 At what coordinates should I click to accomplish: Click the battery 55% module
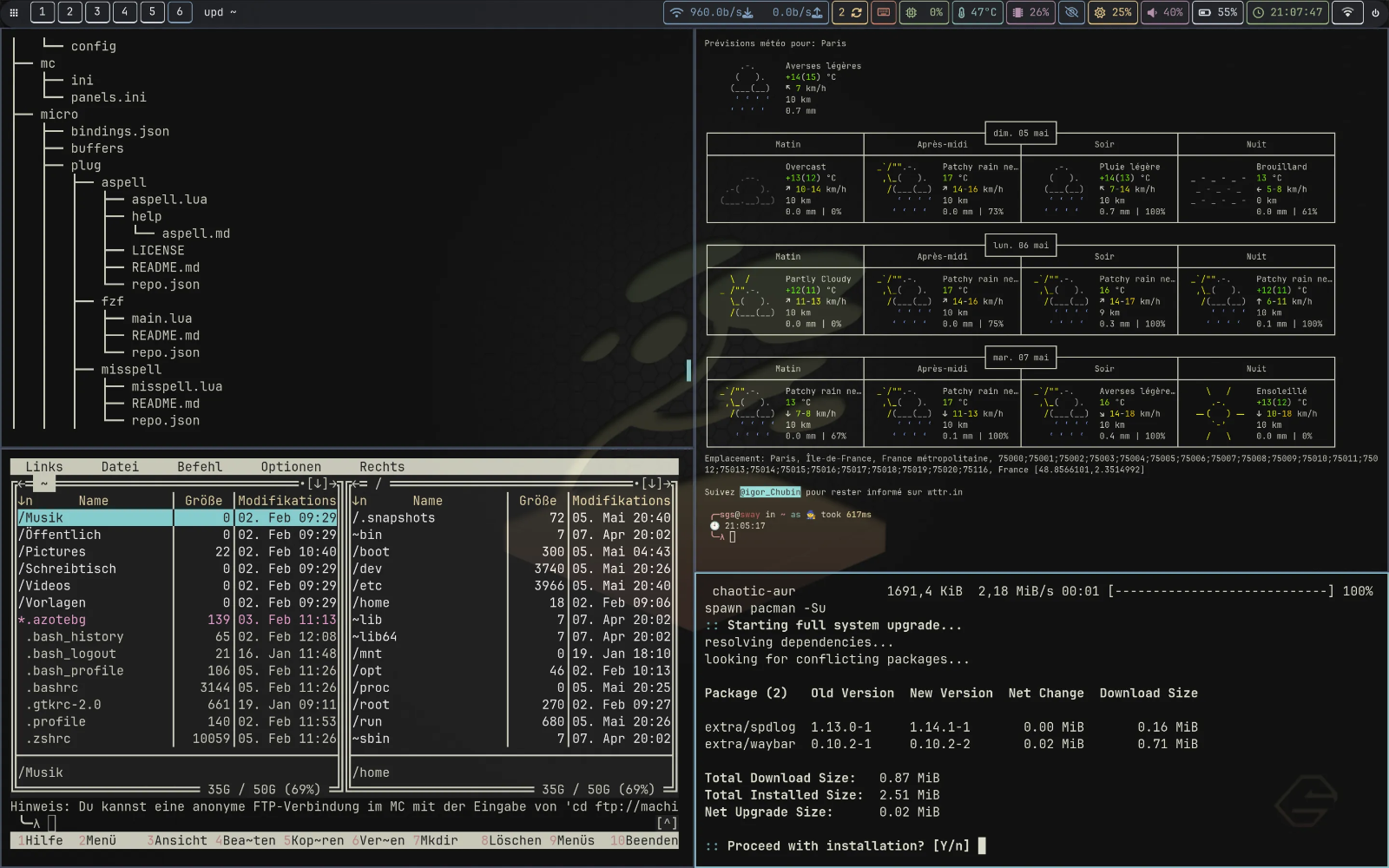click(x=1218, y=12)
